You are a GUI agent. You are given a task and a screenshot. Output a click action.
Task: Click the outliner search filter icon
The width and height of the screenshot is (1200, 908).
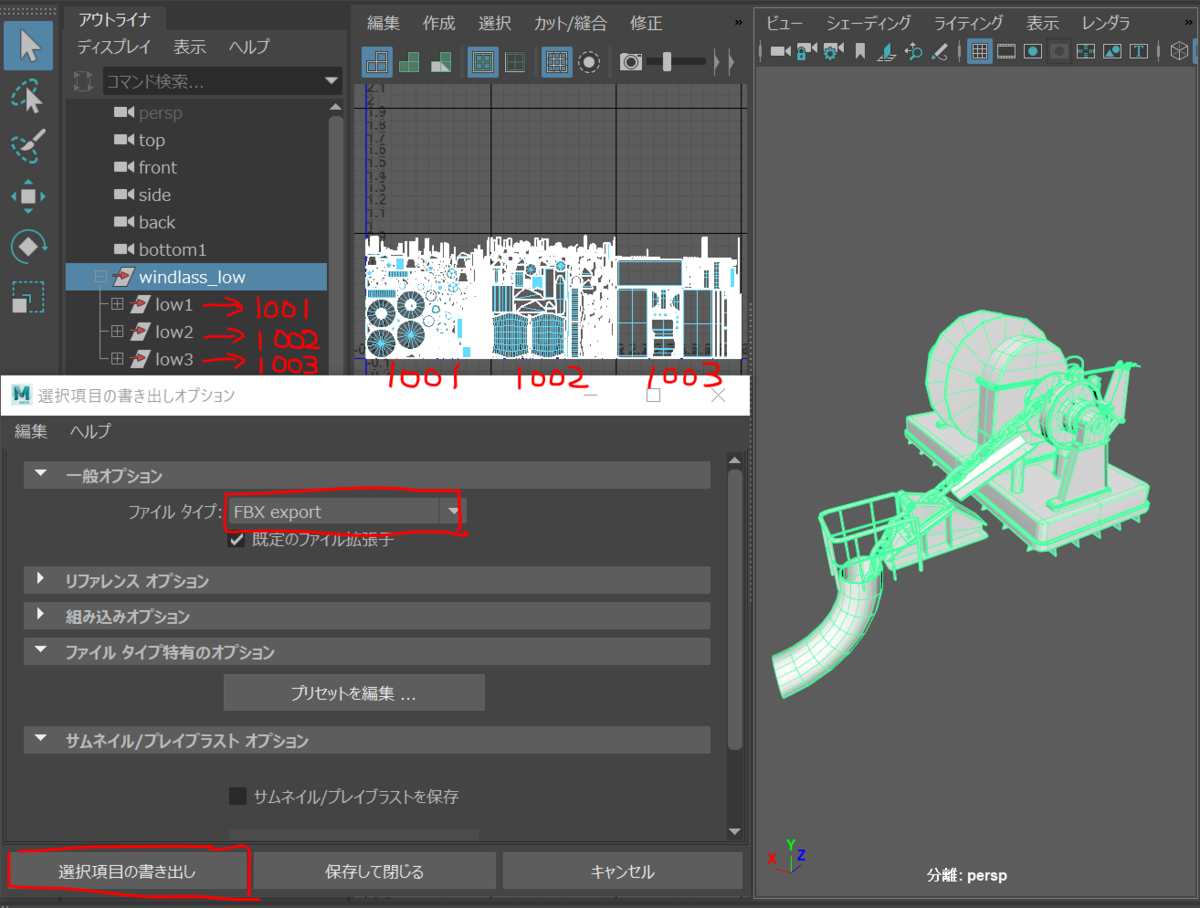coord(84,80)
